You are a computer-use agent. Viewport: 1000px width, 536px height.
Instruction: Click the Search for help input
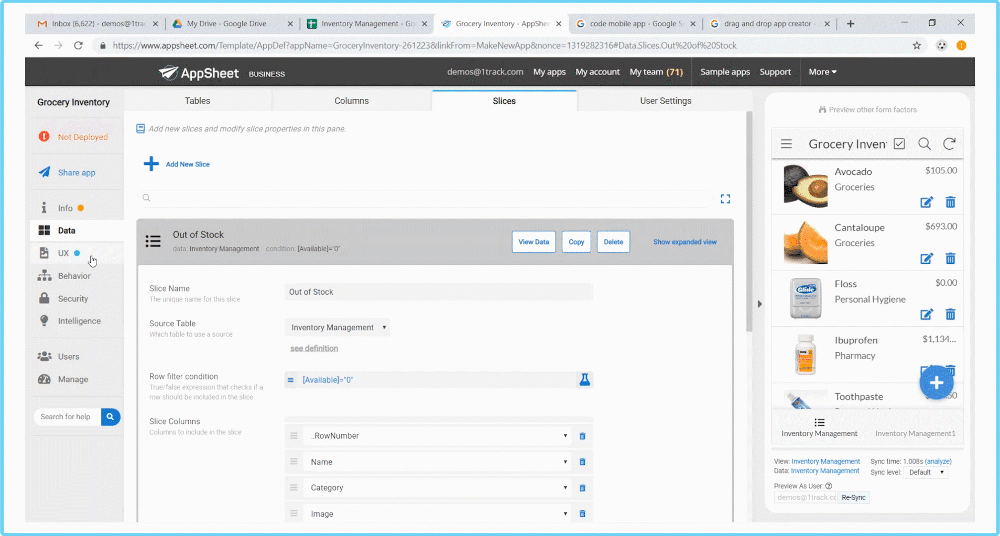coord(68,417)
